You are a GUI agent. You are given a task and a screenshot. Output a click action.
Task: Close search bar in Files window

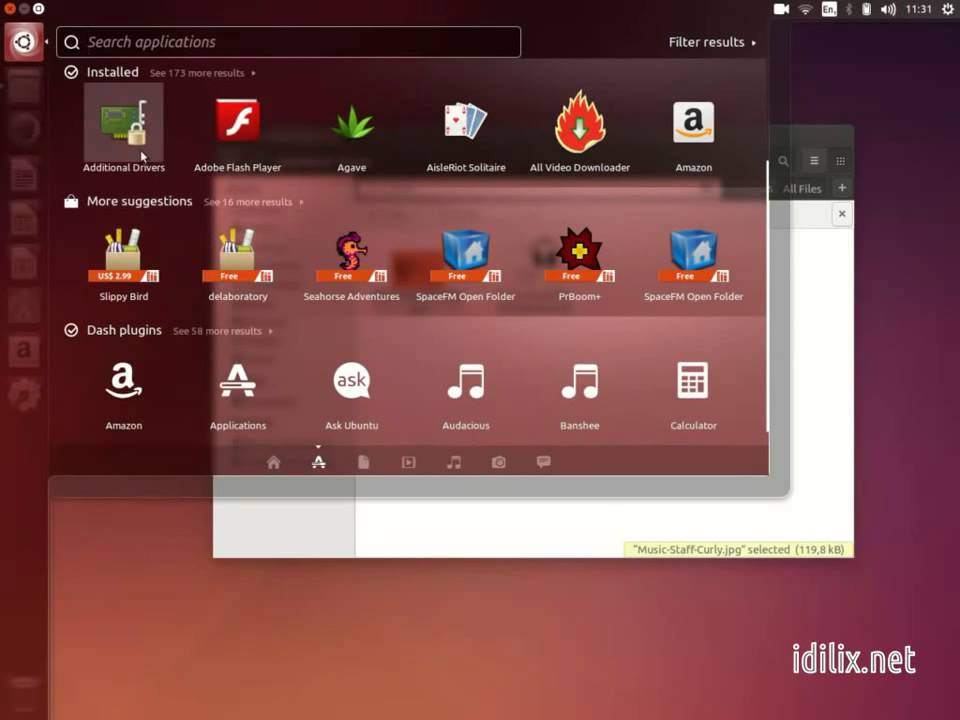pos(842,214)
